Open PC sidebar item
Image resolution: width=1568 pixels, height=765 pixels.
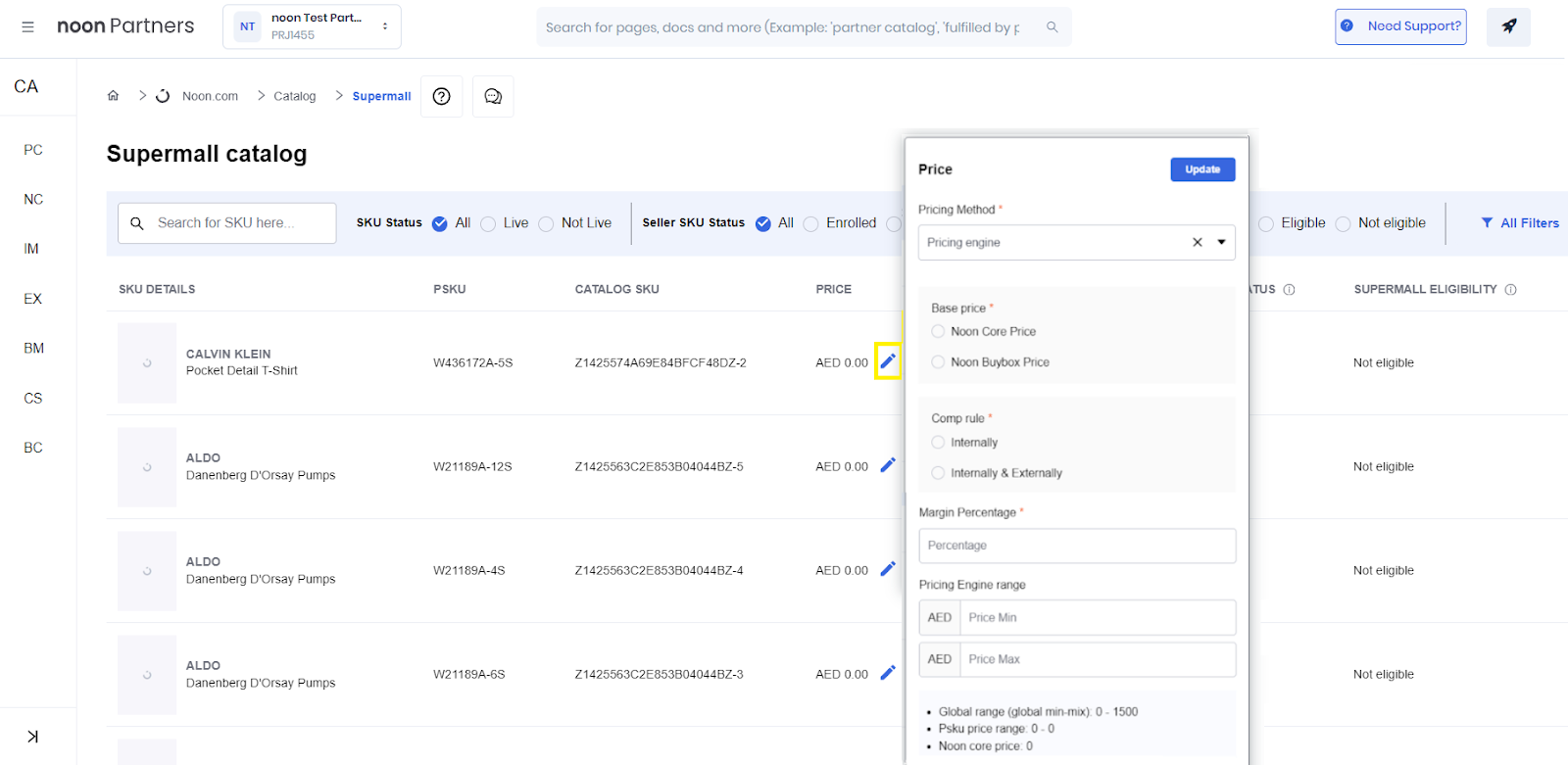click(33, 150)
